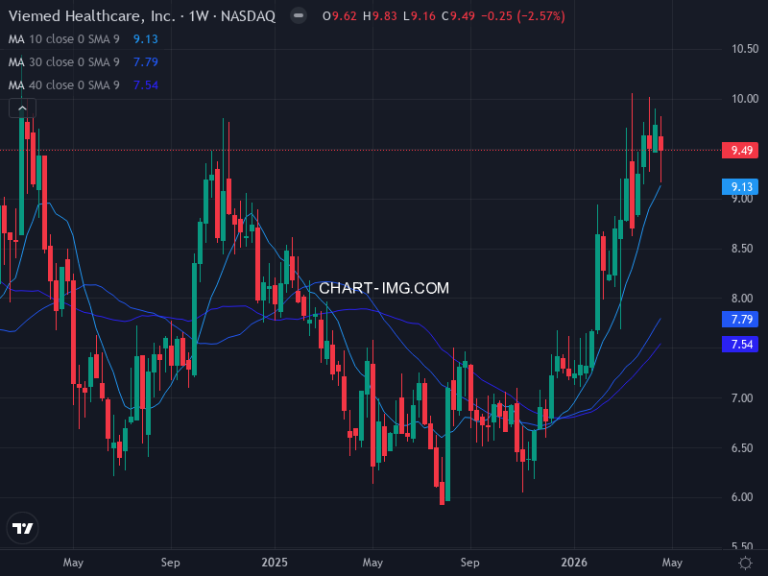Click the blue 7.79 price axis label
Screen dimensions: 768x576
(740, 319)
